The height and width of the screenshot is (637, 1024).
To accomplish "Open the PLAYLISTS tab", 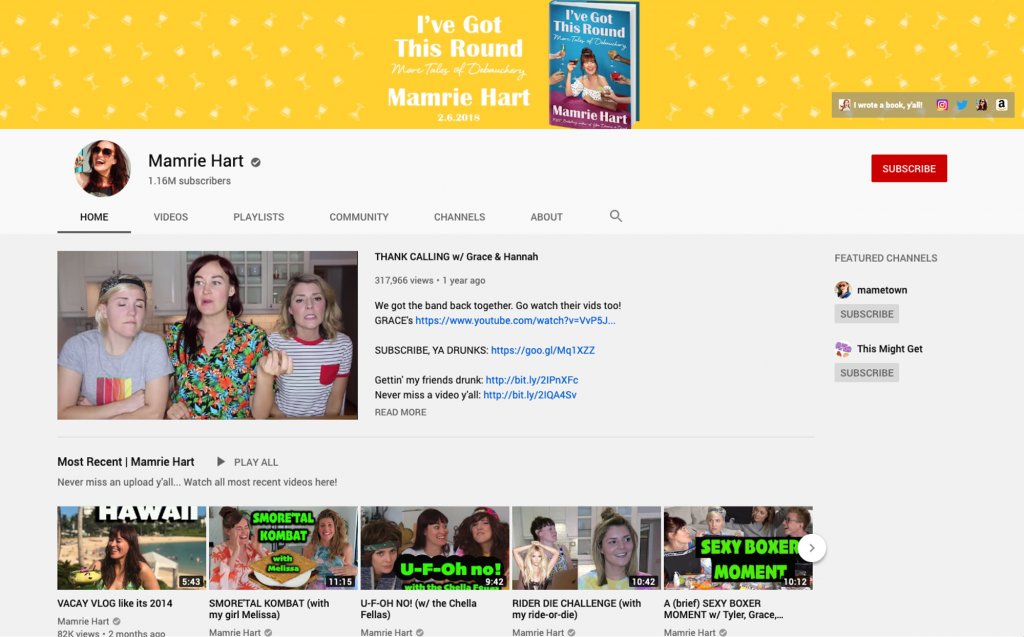I will (x=259, y=217).
